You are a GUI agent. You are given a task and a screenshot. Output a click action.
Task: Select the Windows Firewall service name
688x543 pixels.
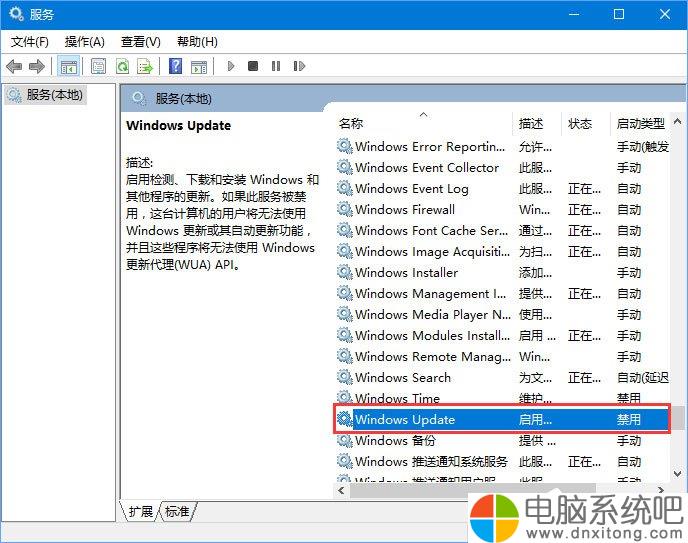click(x=405, y=210)
